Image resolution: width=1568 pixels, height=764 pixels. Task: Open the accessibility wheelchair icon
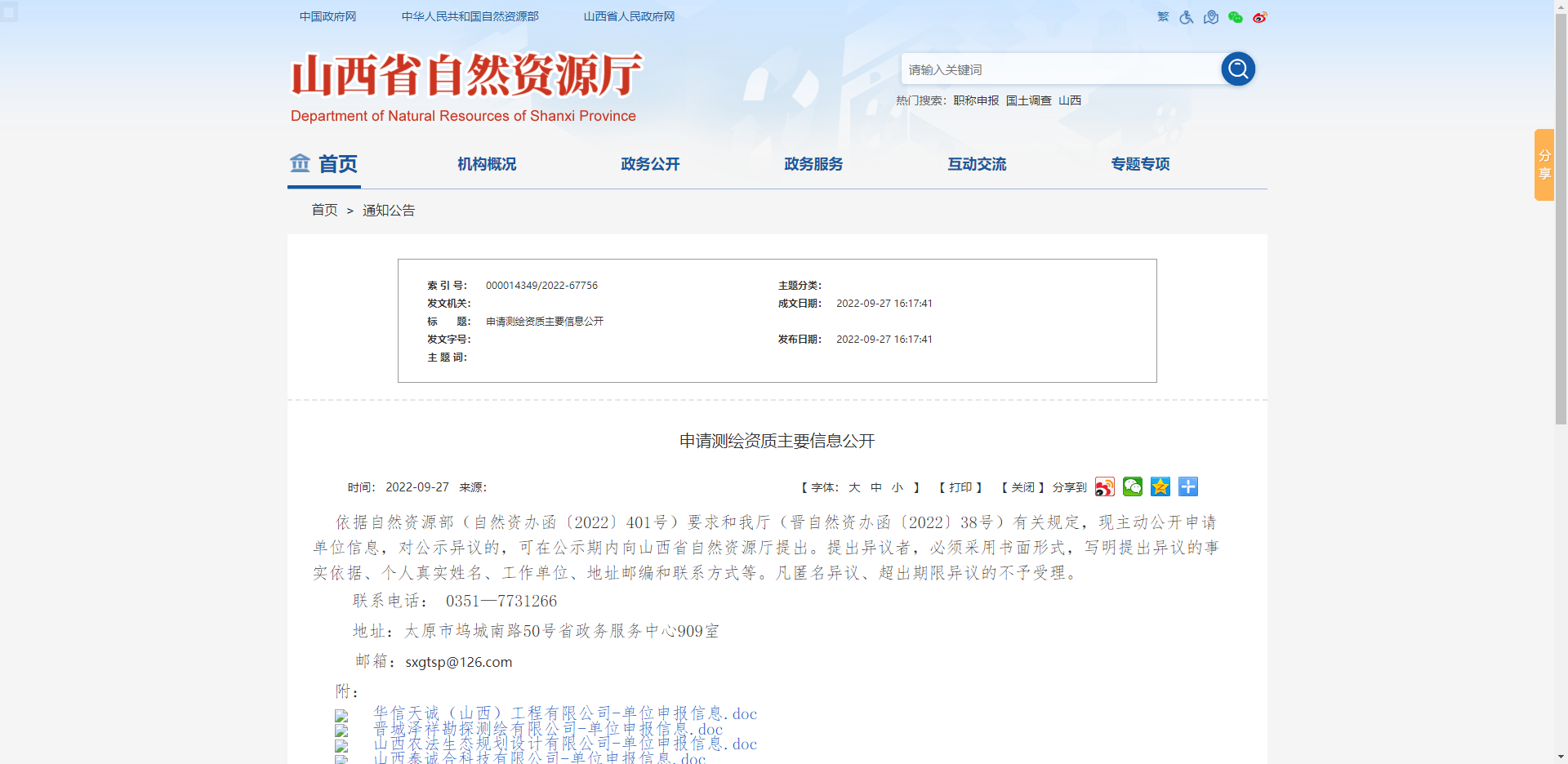click(x=1187, y=17)
